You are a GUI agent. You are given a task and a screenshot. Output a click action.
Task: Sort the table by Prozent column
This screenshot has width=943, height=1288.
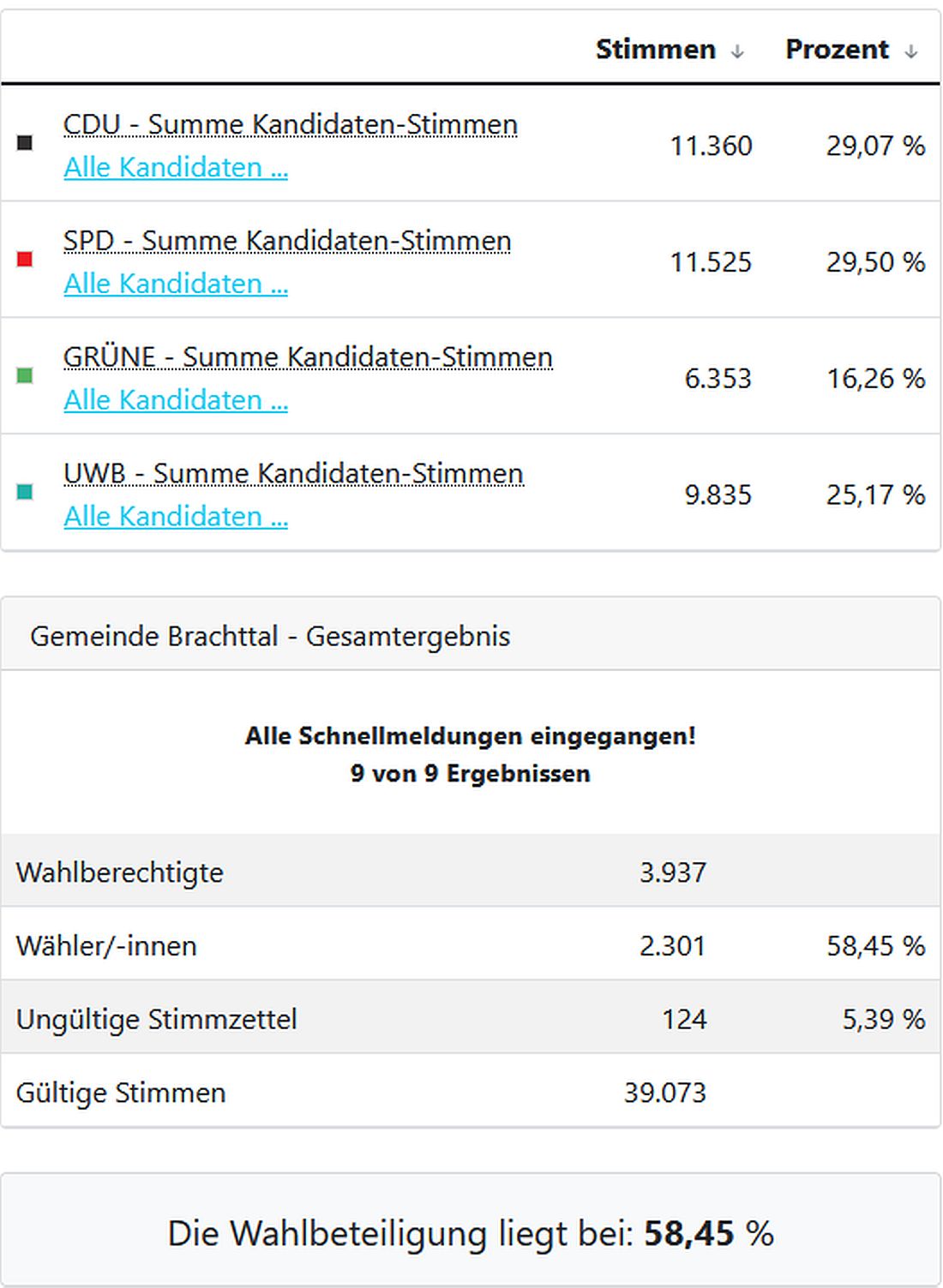click(836, 50)
